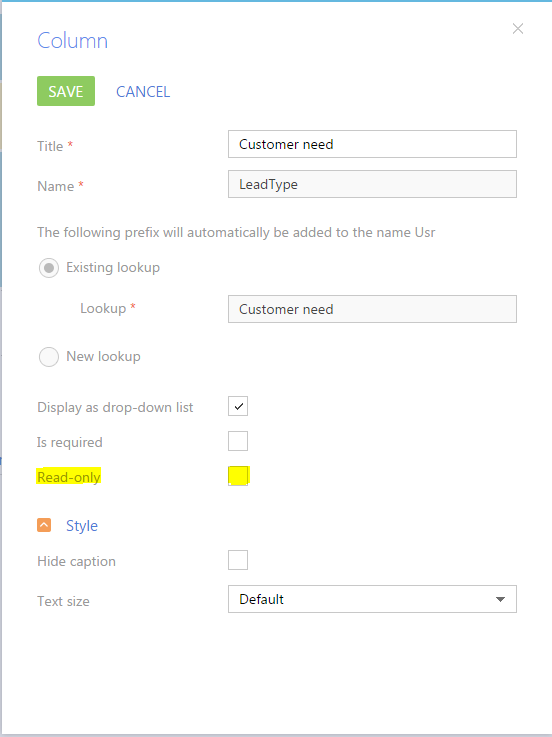Uncheck Display as drop-down list checkbox
The width and height of the screenshot is (552, 737).
(238, 406)
